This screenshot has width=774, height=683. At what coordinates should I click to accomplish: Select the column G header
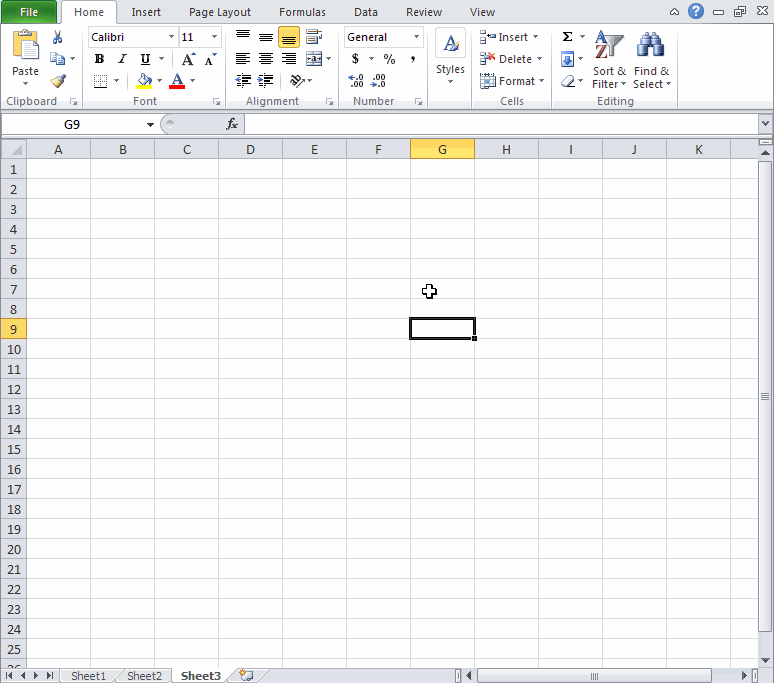tap(442, 150)
